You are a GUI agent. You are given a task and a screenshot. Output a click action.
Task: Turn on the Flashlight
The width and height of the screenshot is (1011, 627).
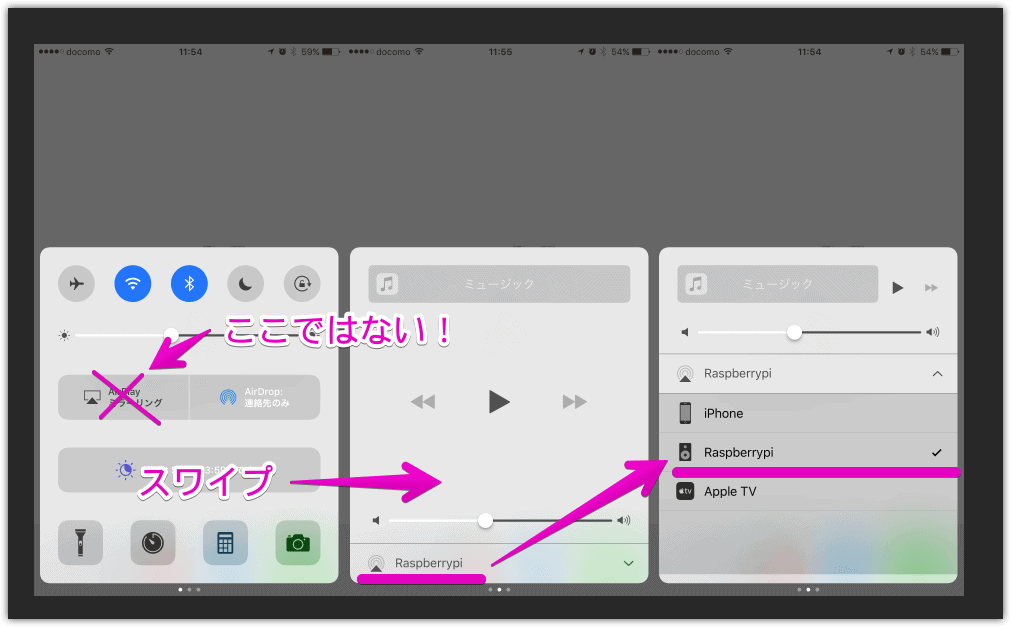(81, 542)
